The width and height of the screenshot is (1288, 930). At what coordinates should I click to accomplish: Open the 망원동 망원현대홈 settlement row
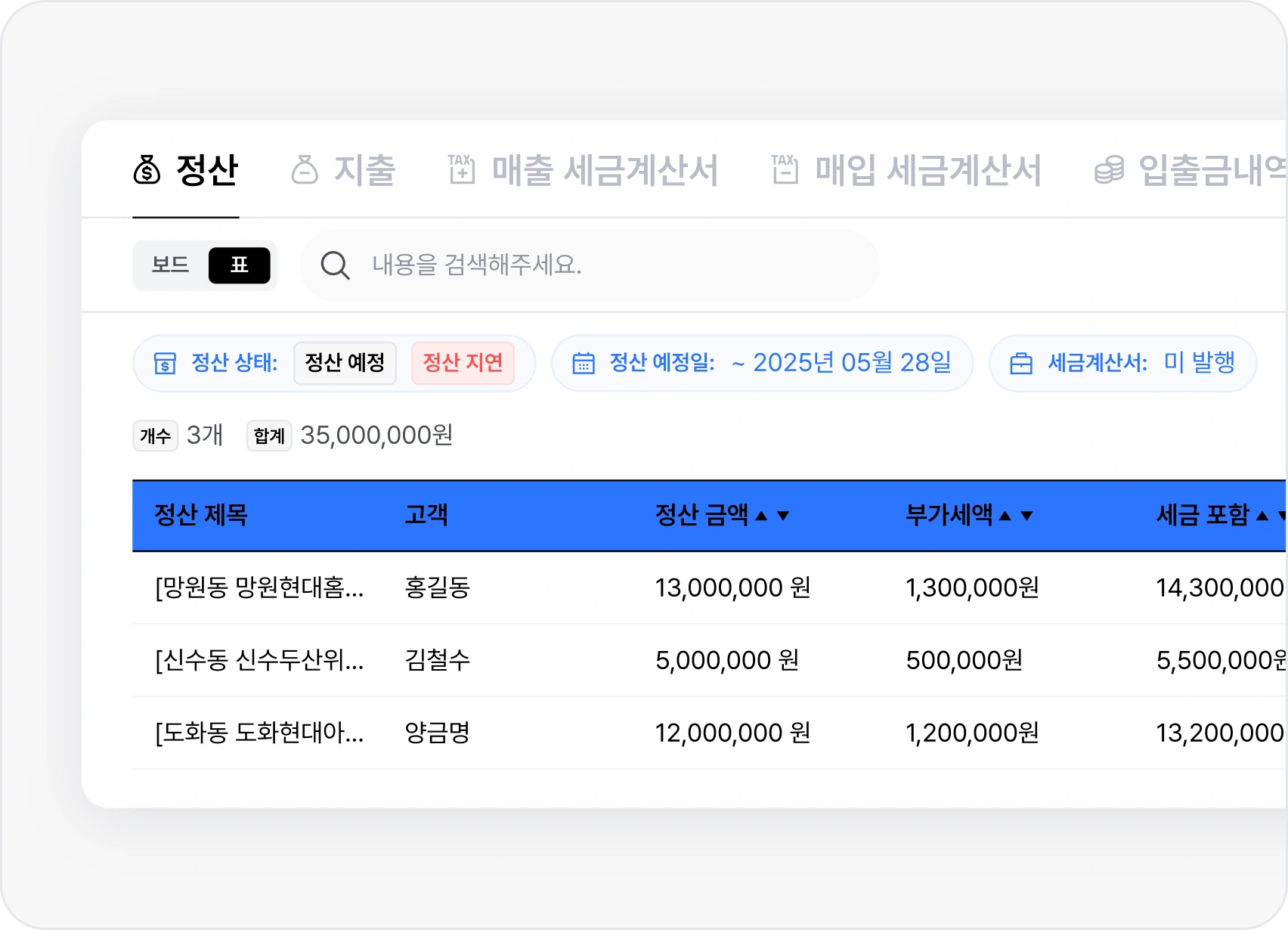pyautogui.click(x=259, y=587)
